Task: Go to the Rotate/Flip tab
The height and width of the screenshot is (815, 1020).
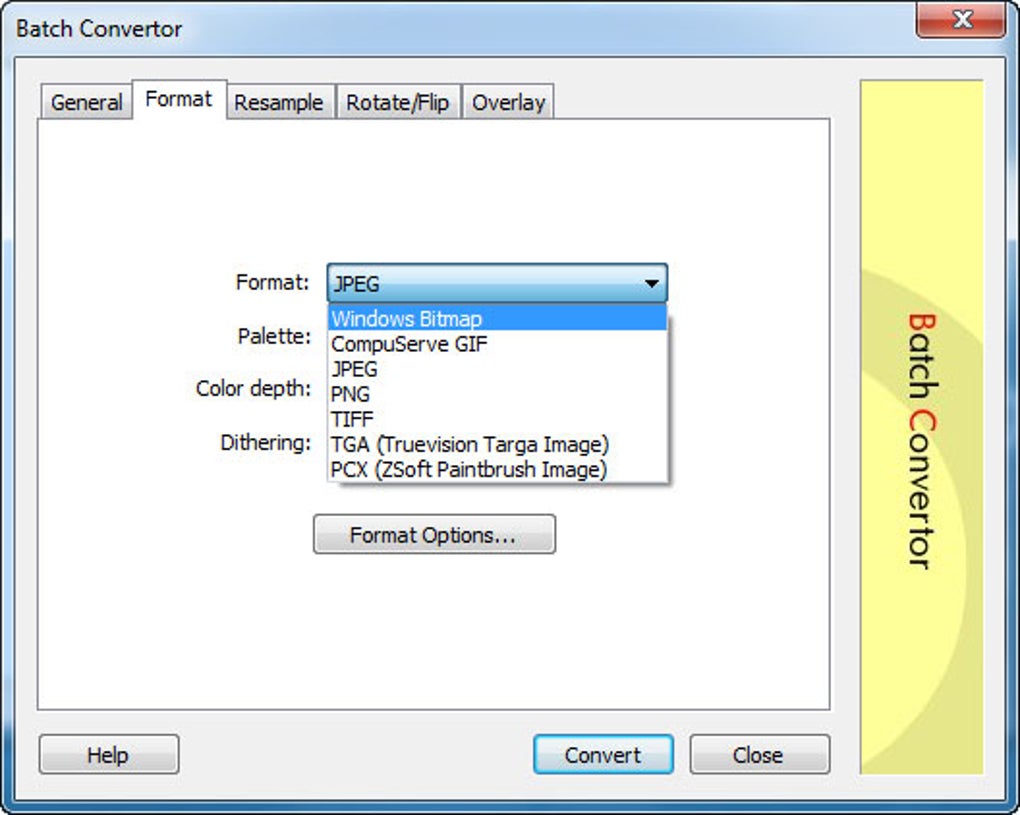Action: point(397,102)
